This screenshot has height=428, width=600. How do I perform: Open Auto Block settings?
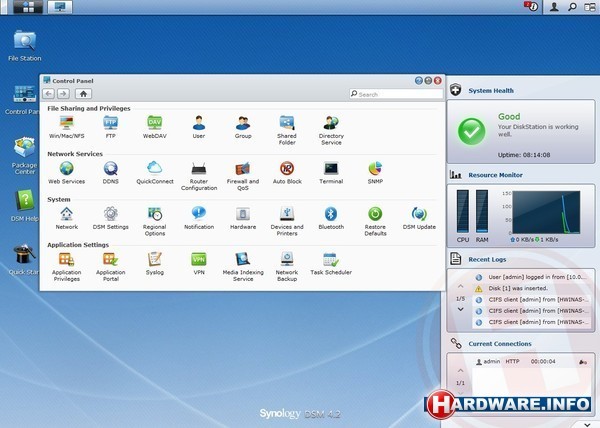coord(287,173)
